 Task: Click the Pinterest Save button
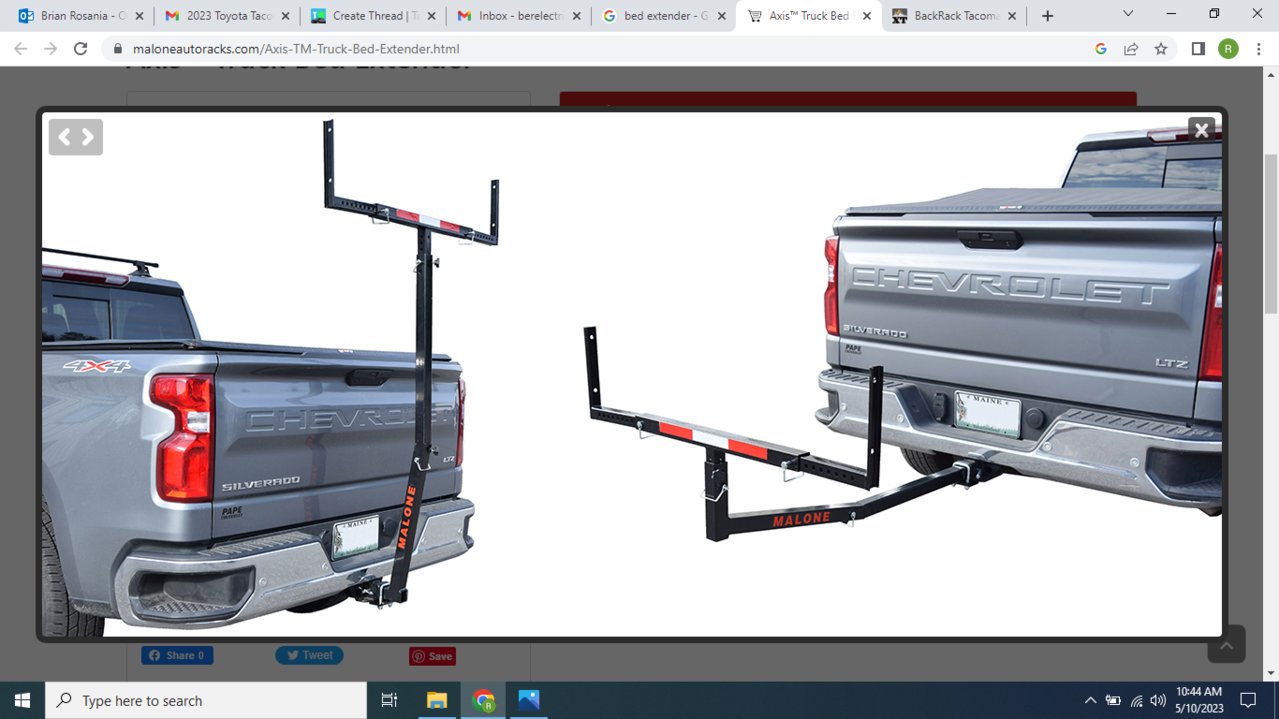432,657
